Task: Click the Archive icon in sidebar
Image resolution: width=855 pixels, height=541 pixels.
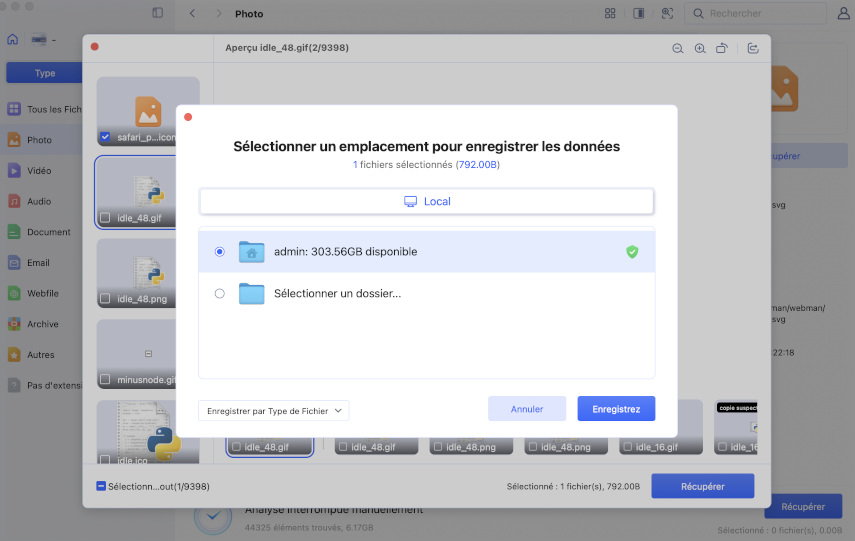Action: (x=14, y=324)
